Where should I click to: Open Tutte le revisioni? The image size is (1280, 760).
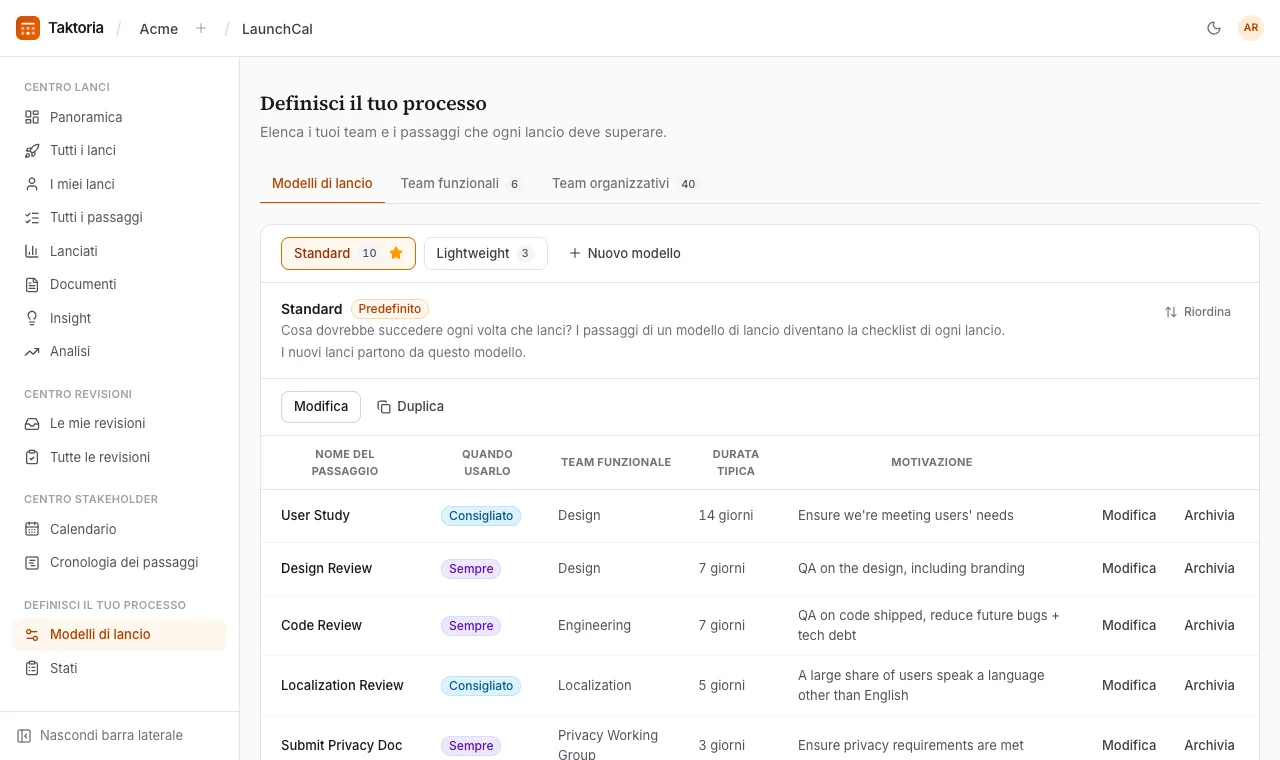coord(119,457)
